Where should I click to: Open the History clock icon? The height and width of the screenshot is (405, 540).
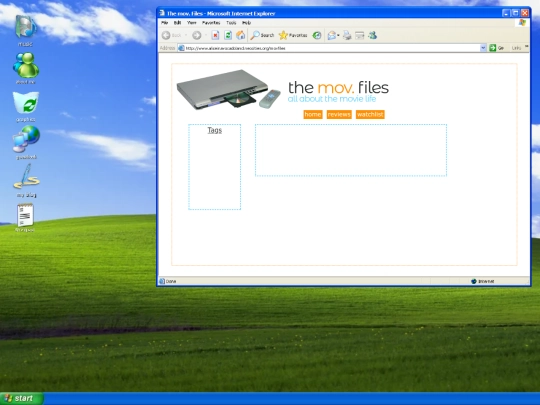click(x=317, y=35)
